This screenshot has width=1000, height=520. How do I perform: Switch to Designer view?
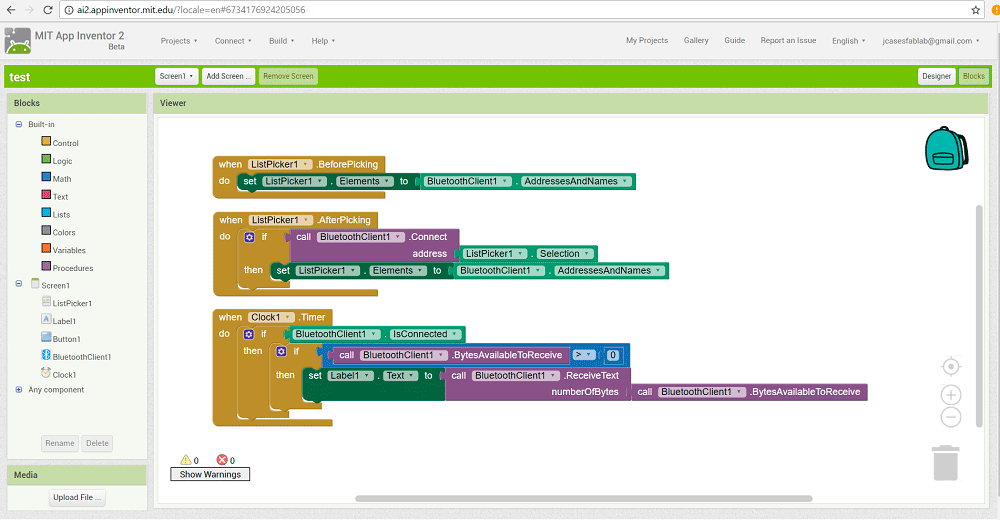click(x=936, y=76)
